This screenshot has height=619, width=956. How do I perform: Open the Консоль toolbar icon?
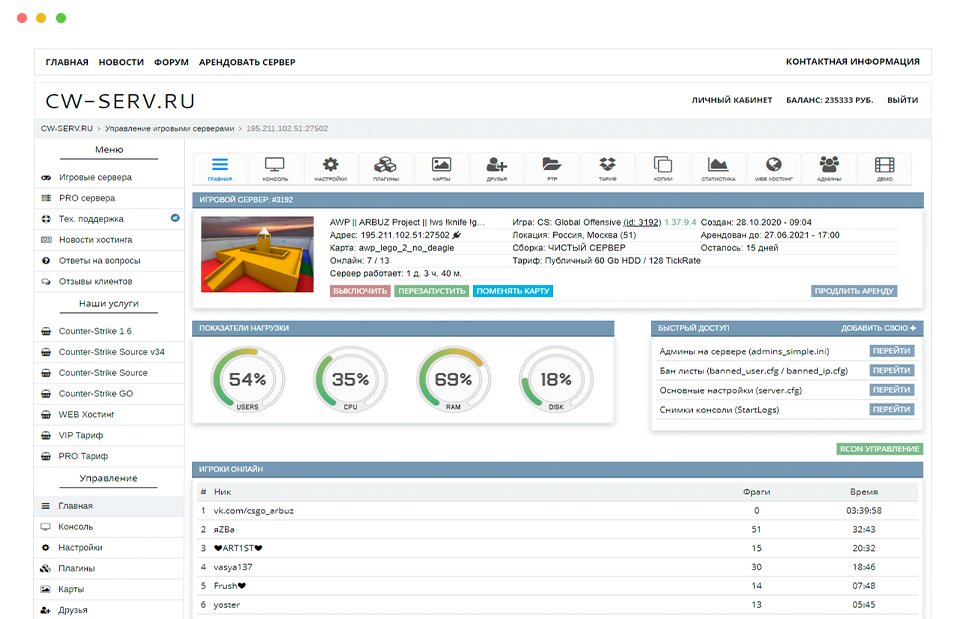tap(275, 168)
